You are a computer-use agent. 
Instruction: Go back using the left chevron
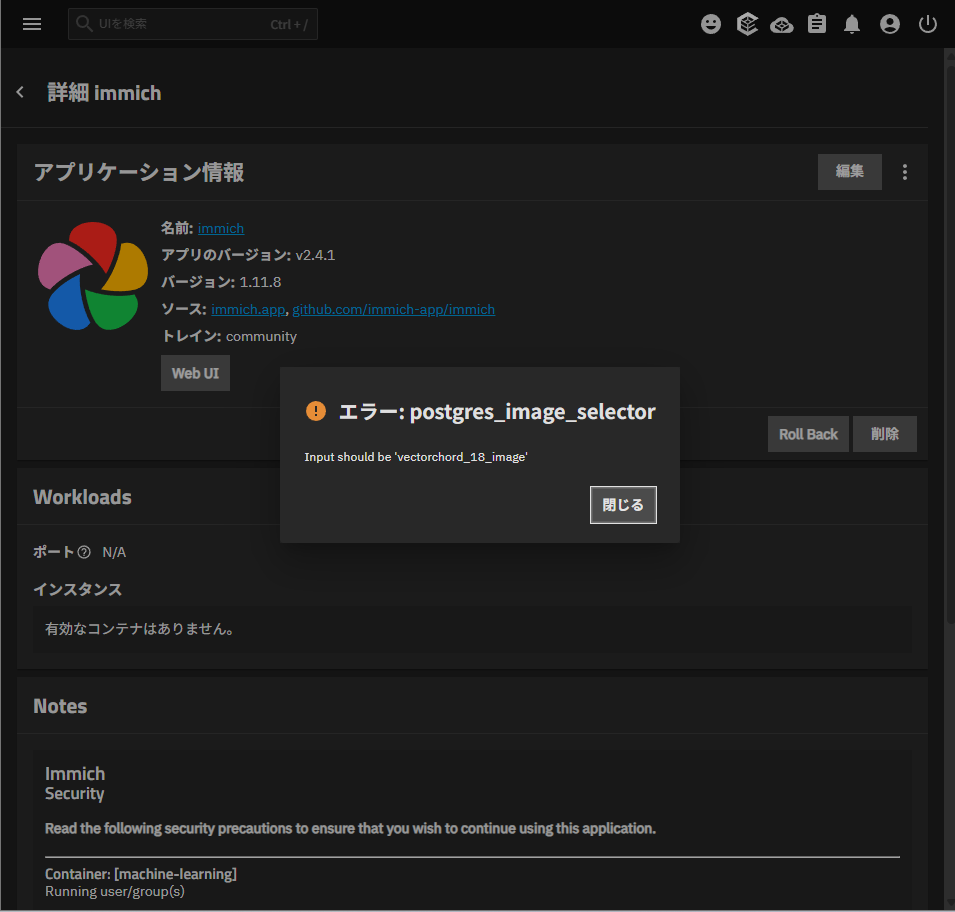pyautogui.click(x=20, y=92)
